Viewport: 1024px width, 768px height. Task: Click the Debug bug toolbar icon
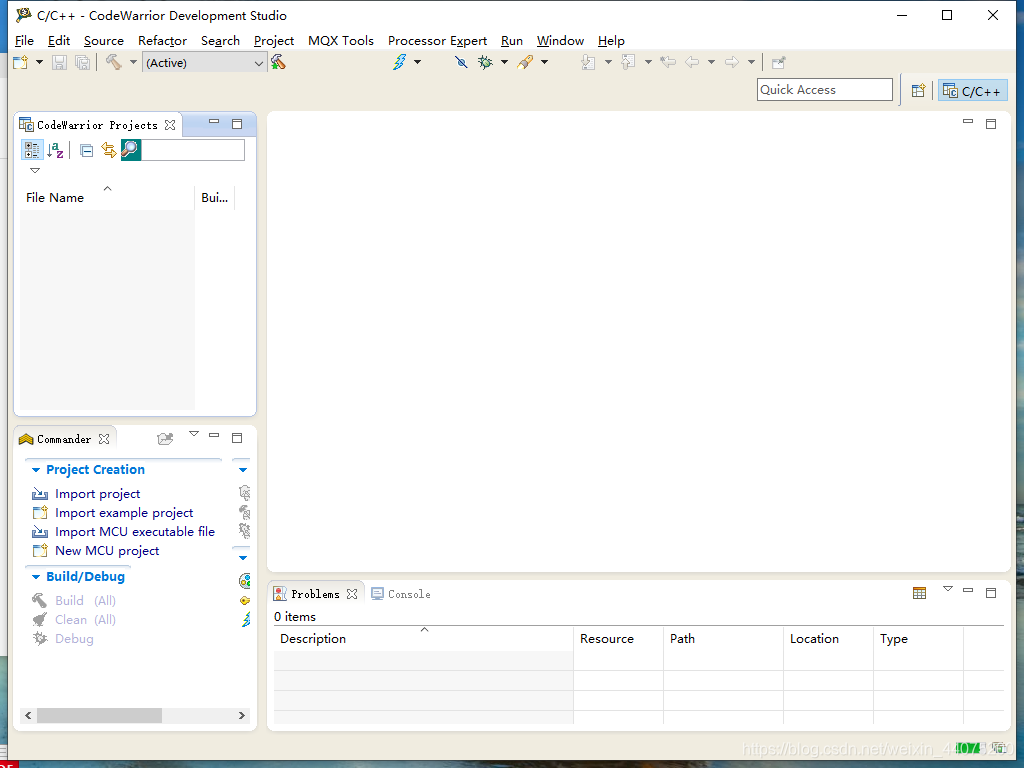[x=485, y=63]
